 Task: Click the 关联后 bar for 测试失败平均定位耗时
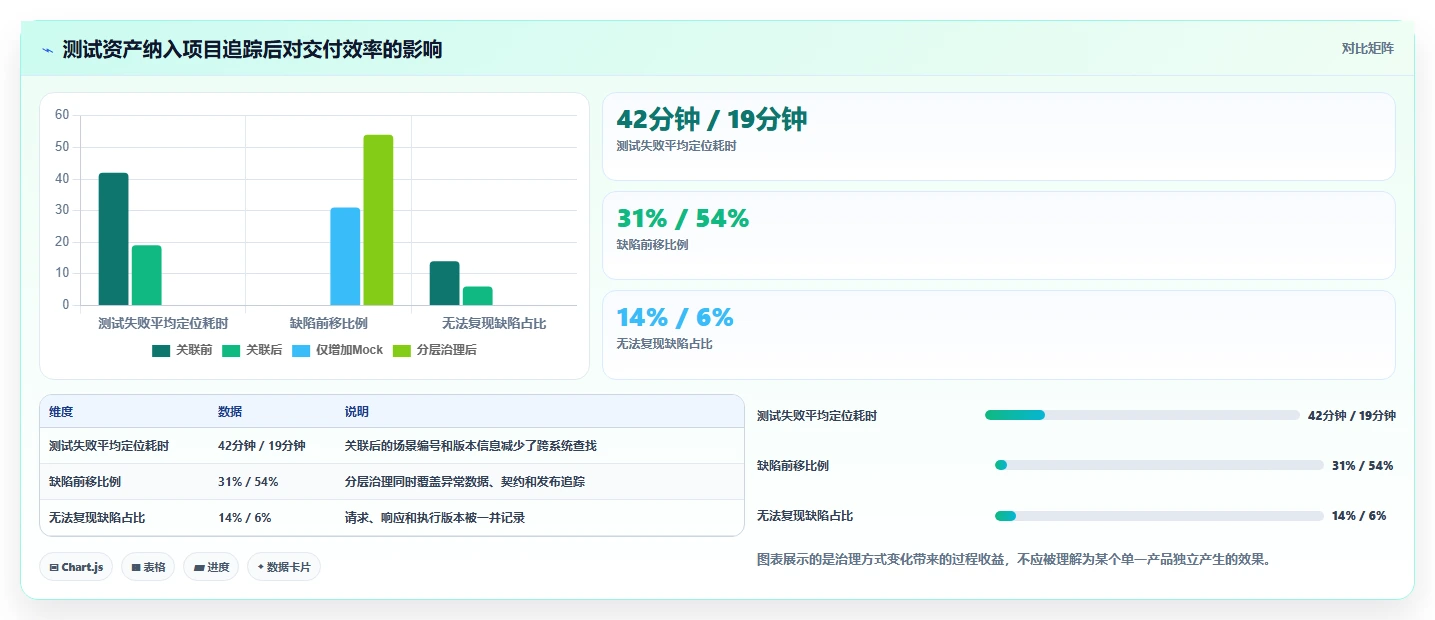click(146, 275)
